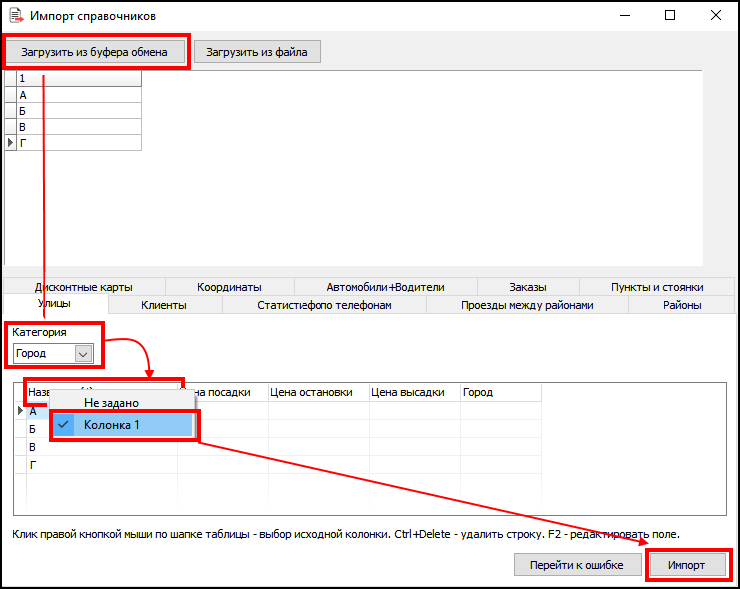Open the 'Клиенты' tab
This screenshot has width=740, height=589.
[164, 305]
